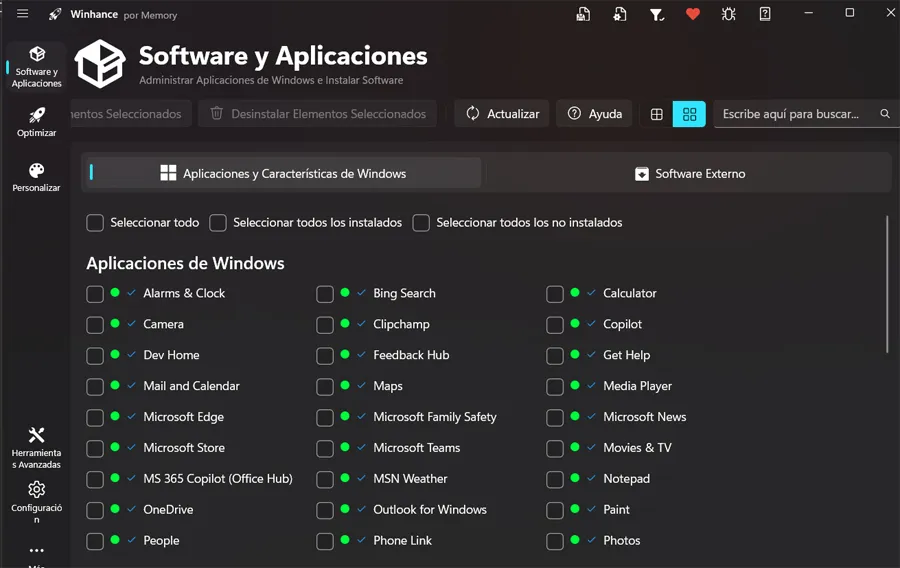This screenshot has width=900, height=568.
Task: Tick the Feedback Hub checkbox
Action: tap(325, 356)
